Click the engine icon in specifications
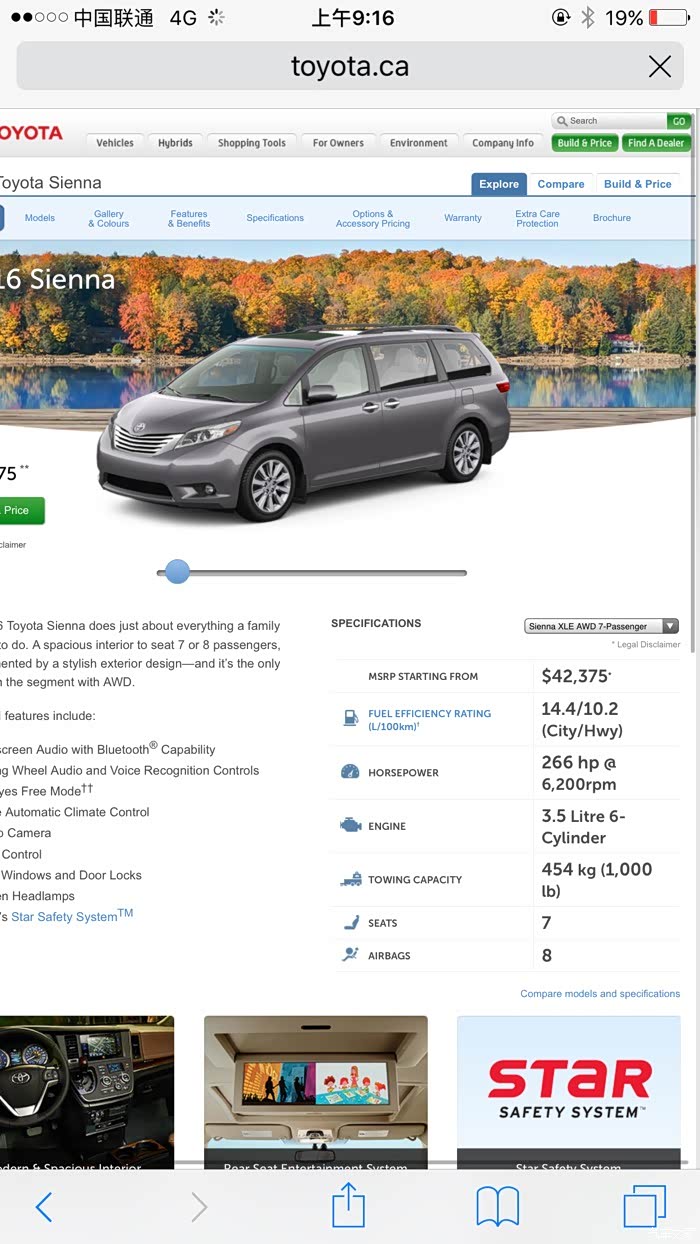This screenshot has width=700, height=1244. (351, 826)
